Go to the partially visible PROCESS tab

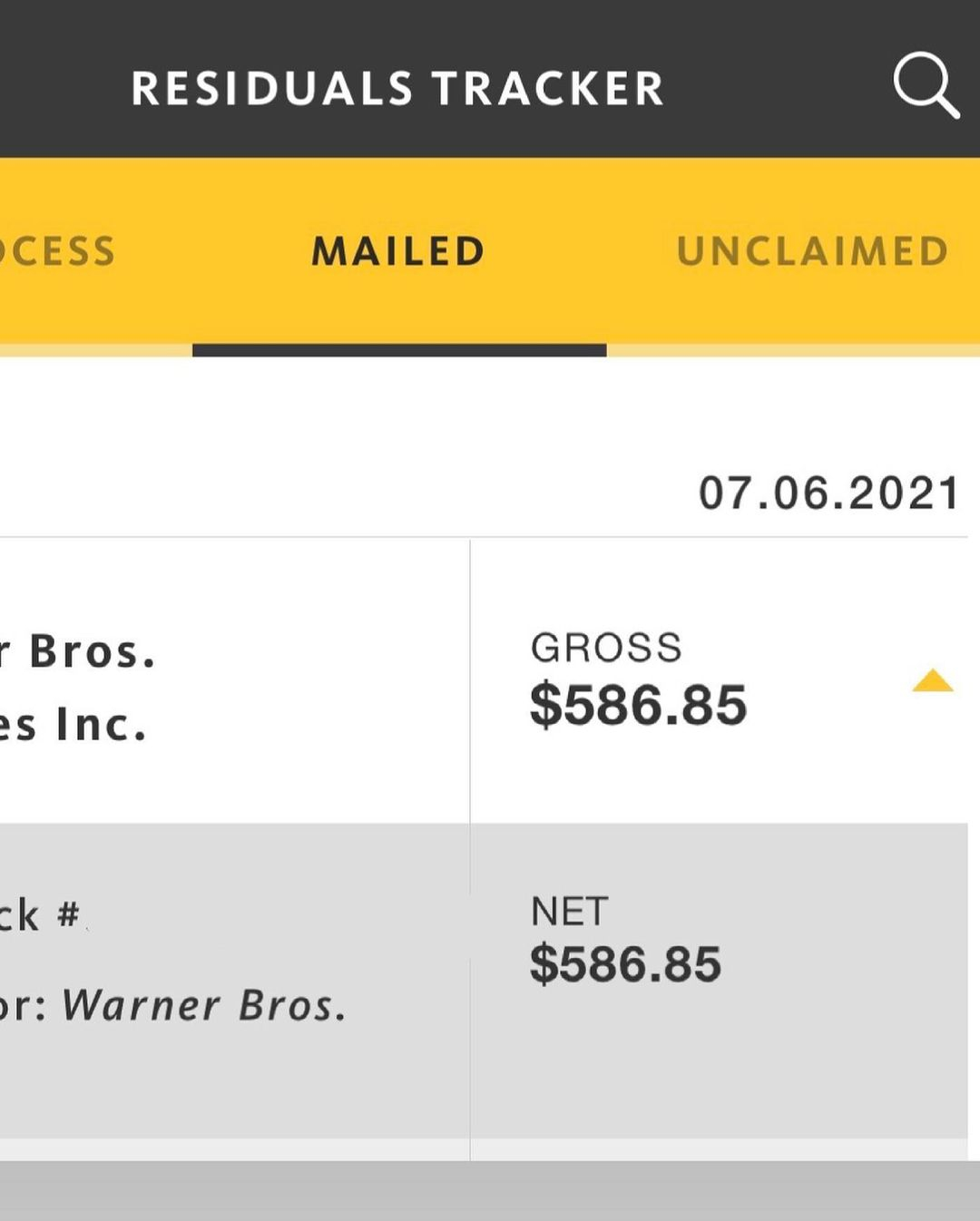(56, 251)
